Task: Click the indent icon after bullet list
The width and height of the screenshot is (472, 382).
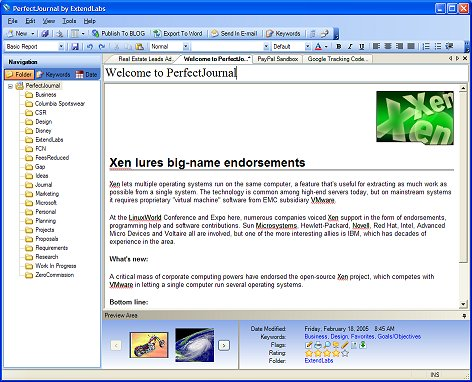Action: [x=449, y=46]
